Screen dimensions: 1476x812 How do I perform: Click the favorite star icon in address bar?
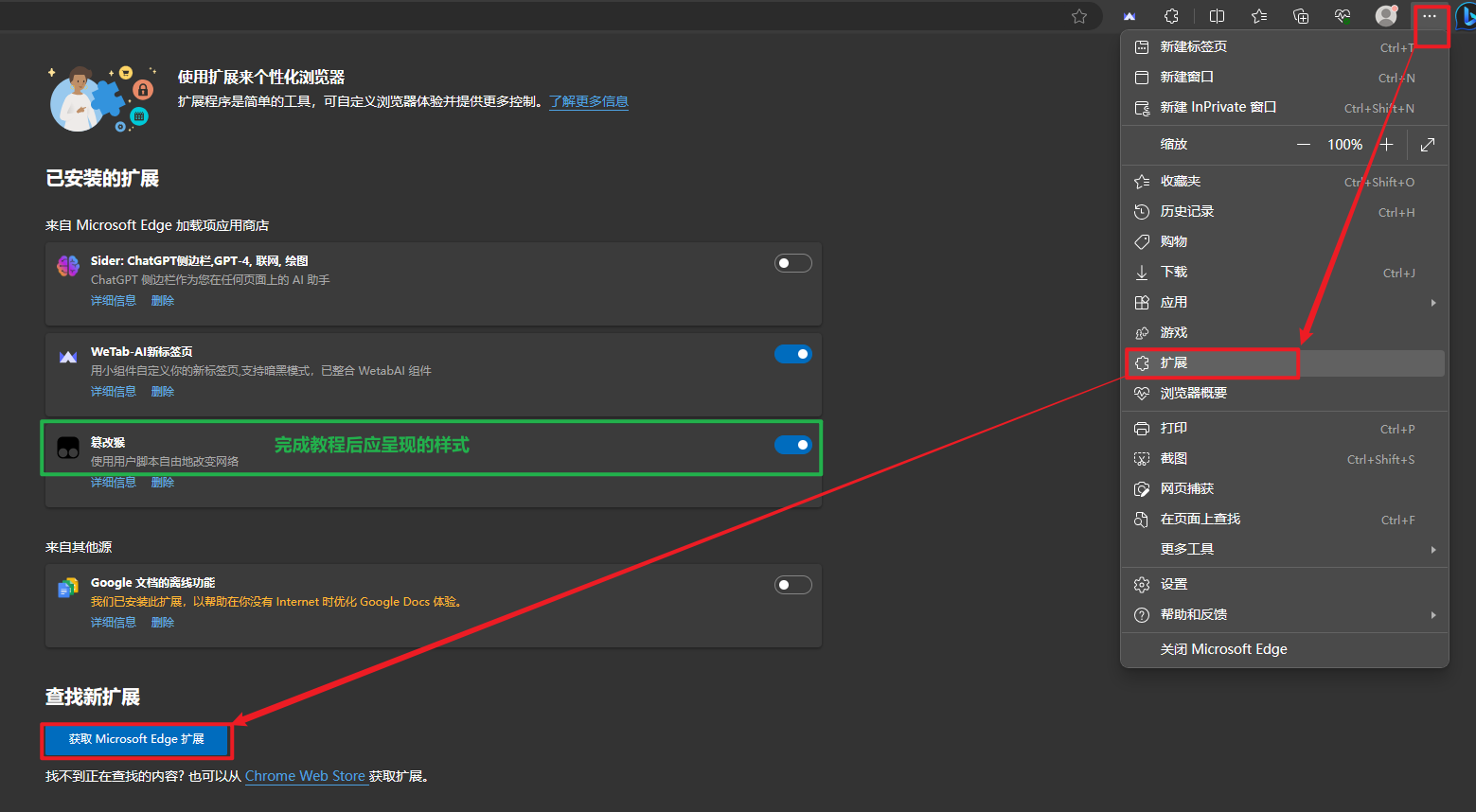click(x=1079, y=16)
